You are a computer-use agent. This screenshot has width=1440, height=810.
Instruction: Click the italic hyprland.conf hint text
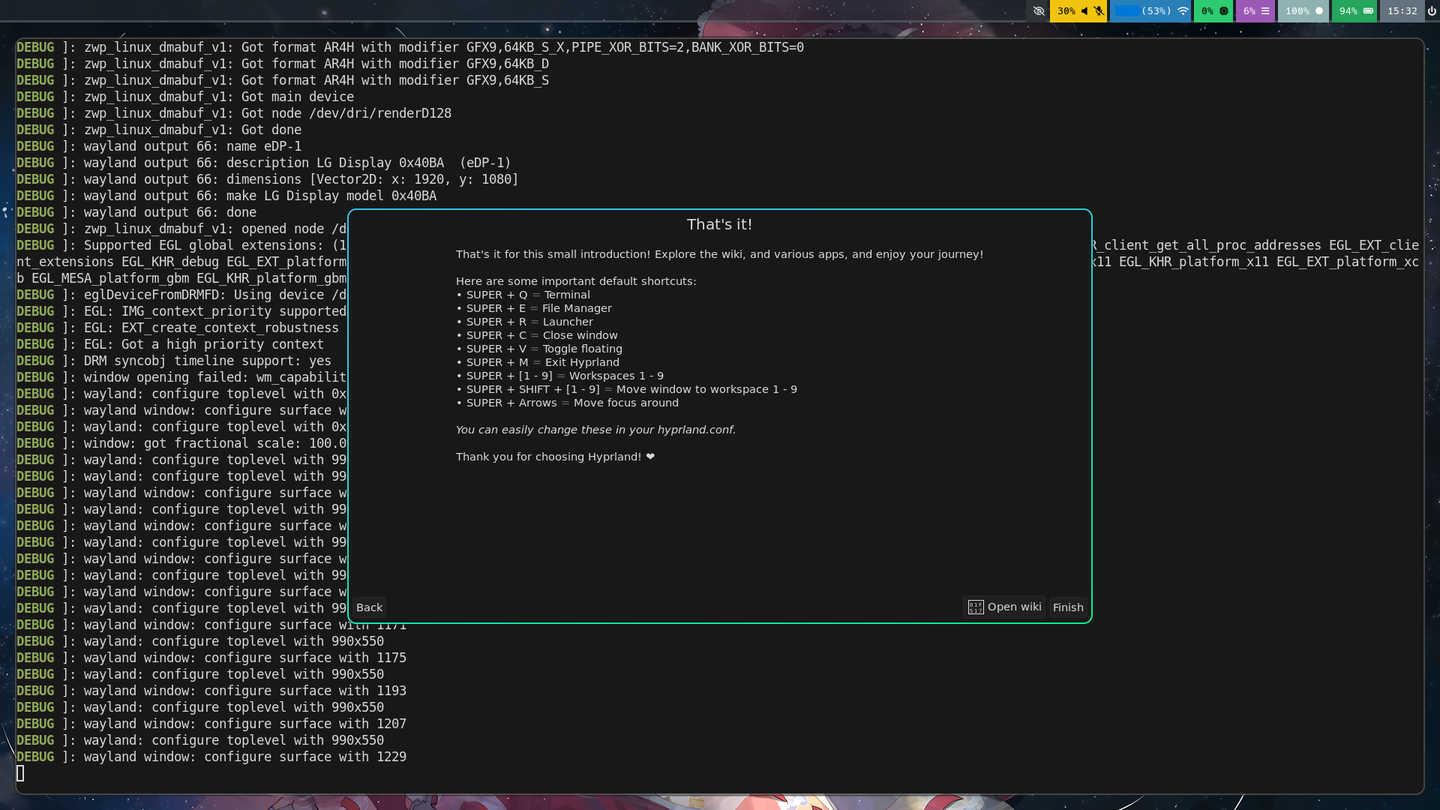[596, 430]
